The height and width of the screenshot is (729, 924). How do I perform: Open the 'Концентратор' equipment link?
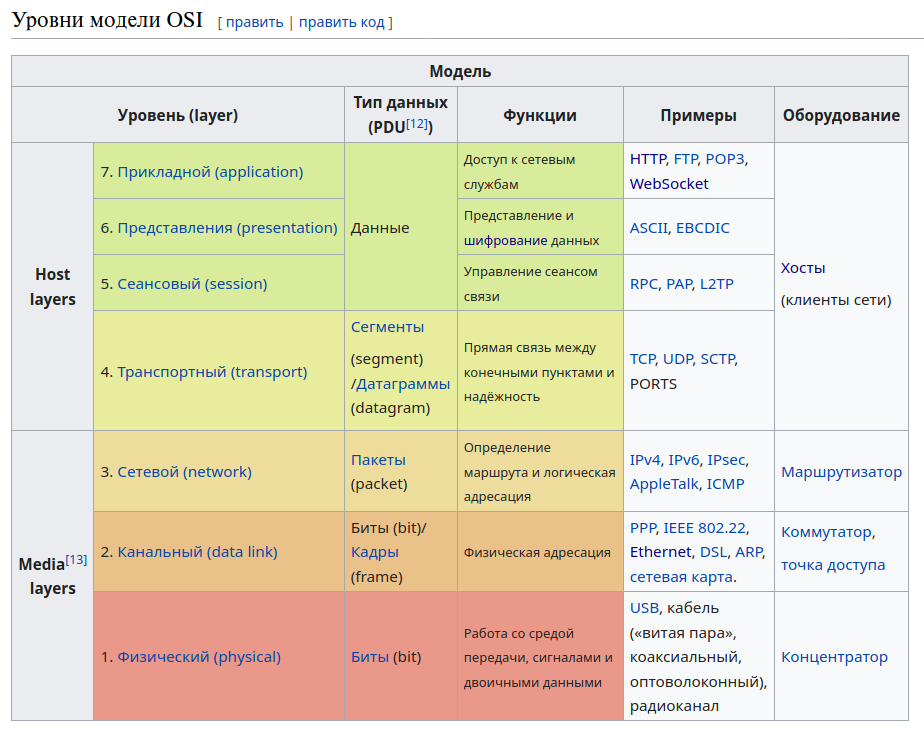(x=834, y=657)
